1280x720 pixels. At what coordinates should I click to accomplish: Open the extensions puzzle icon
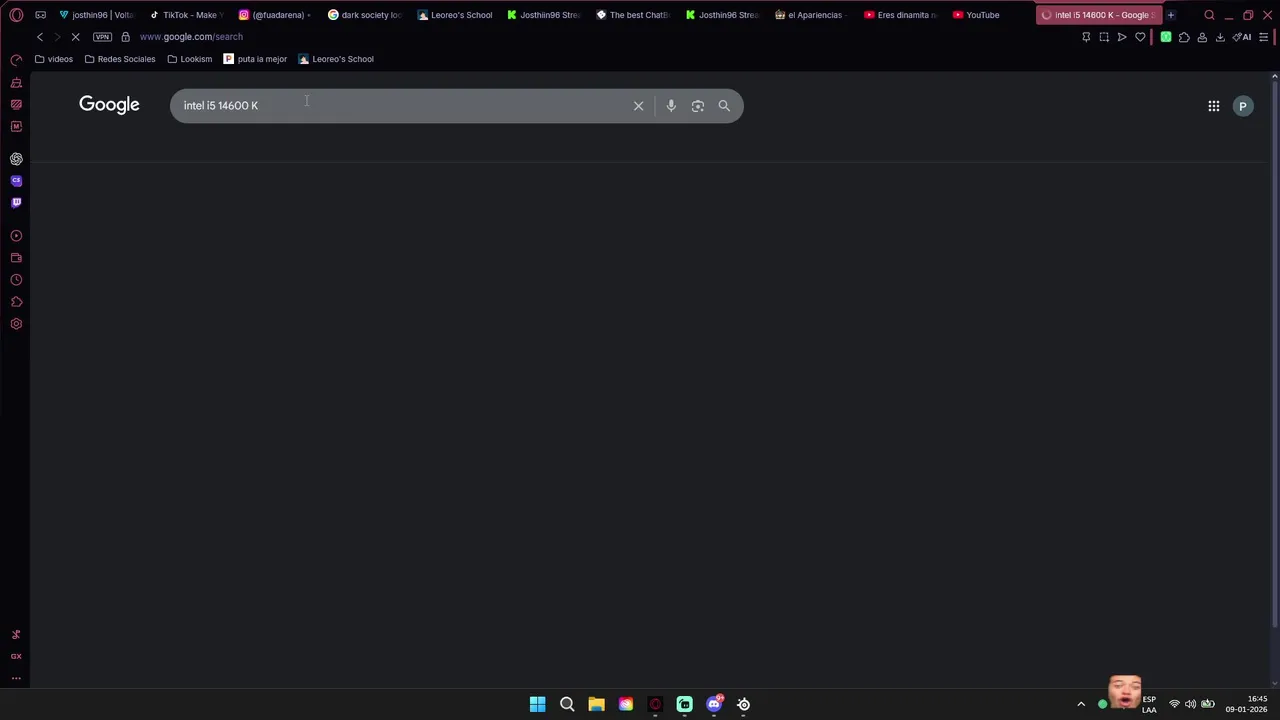pos(1184,37)
